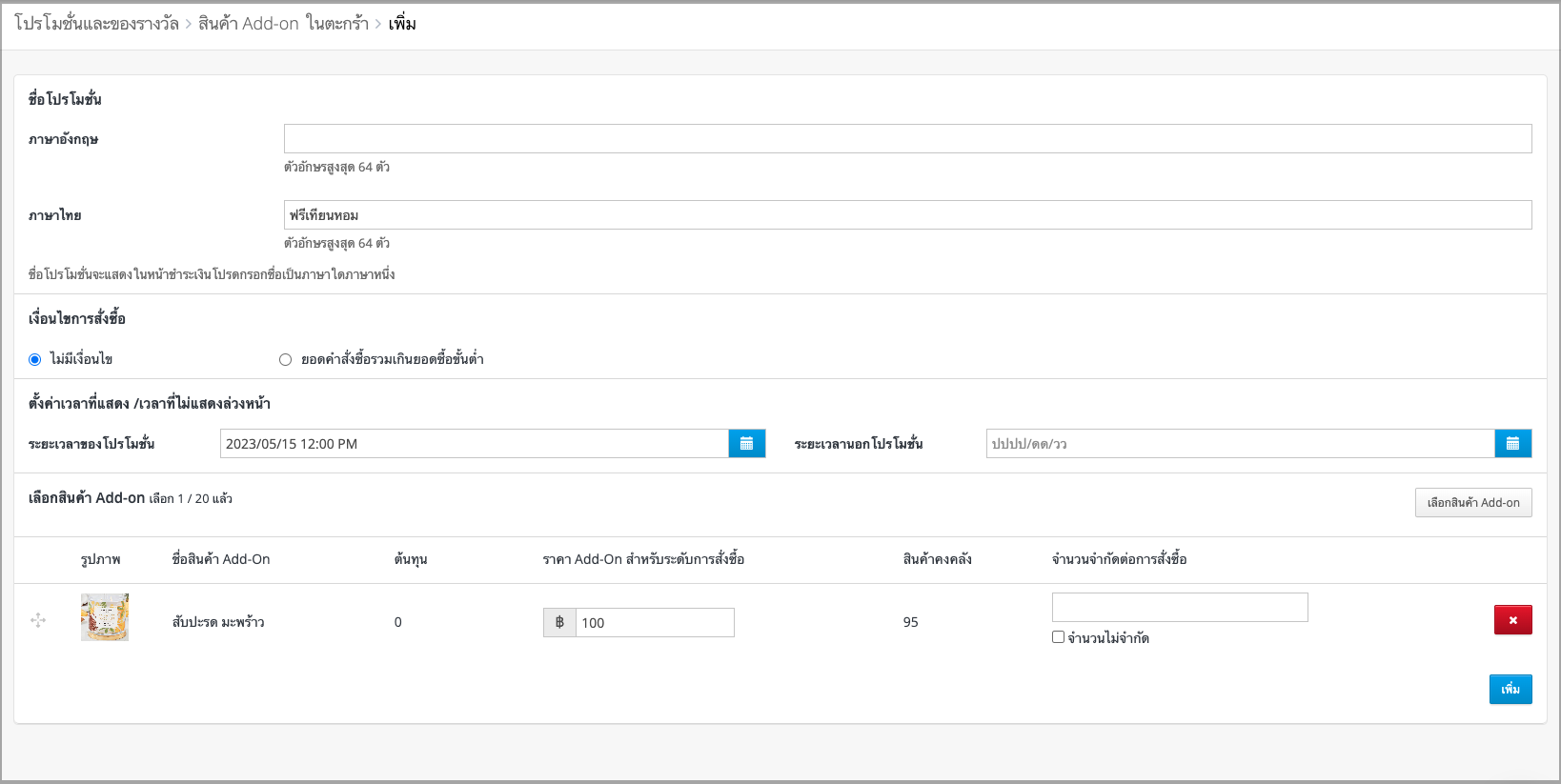Viewport: 1561px width, 784px height.
Task: Click the ปปปป/ดด/วว date field
Action: 1240,444
